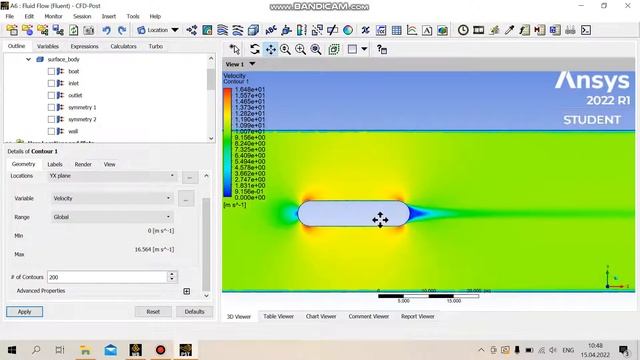Click the Color Map sphere icon
Screen dimensions: 640x360
(348, 30)
